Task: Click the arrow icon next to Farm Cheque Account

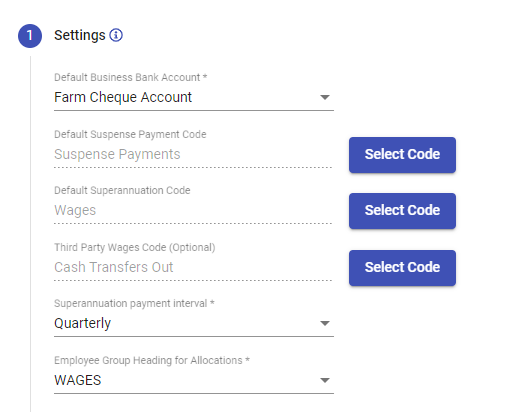Action: pyautogui.click(x=325, y=97)
